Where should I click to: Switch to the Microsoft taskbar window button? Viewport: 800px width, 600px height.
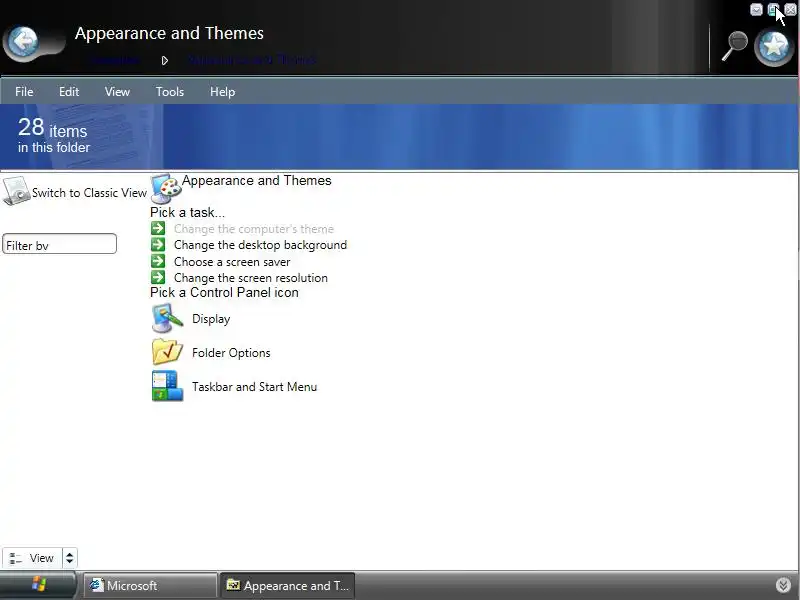click(x=149, y=586)
